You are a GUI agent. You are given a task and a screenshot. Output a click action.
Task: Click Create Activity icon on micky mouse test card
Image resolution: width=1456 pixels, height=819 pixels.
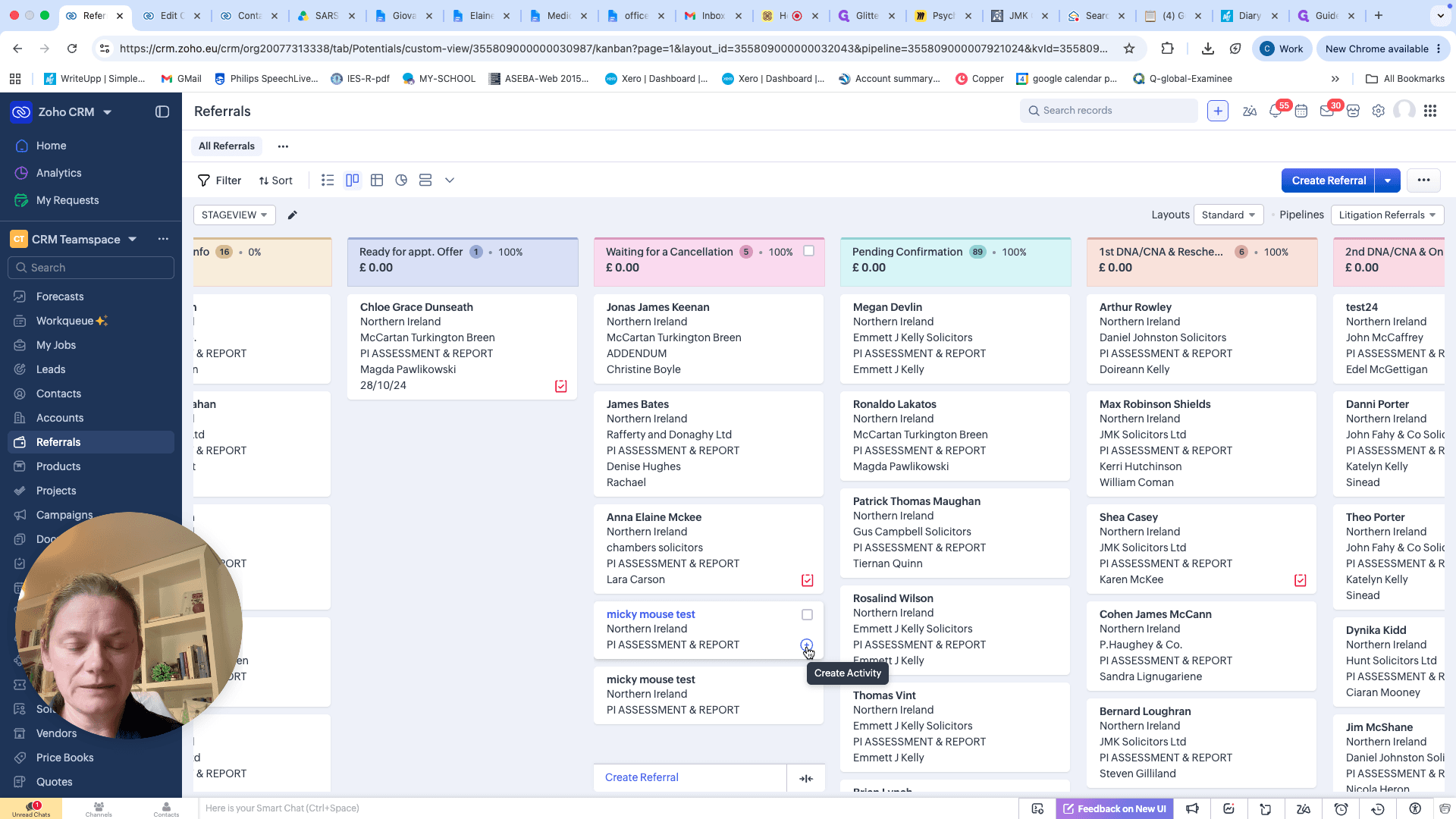pos(806,645)
